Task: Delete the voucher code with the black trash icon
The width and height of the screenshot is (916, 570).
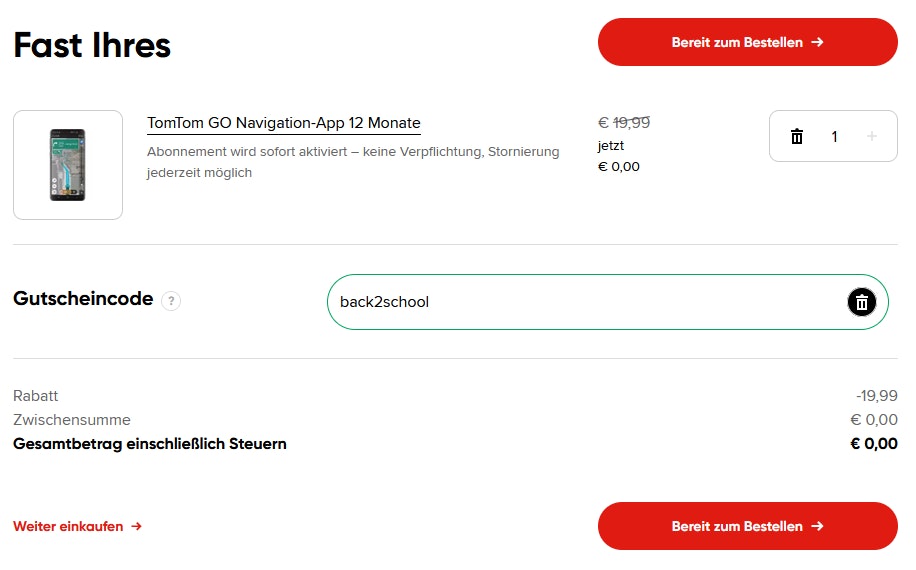Action: pyautogui.click(x=862, y=302)
